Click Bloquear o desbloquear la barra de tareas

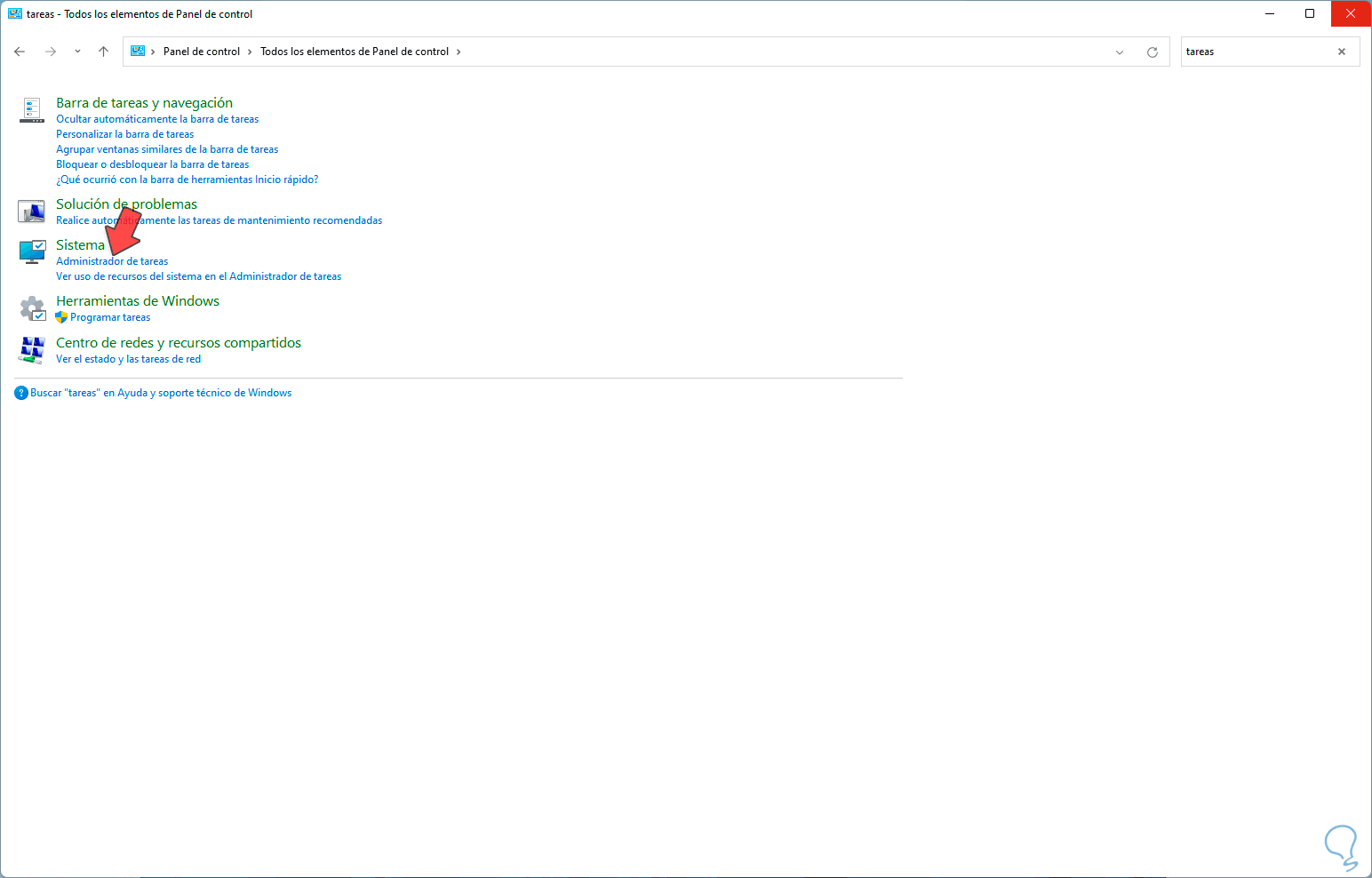pyautogui.click(x=152, y=164)
